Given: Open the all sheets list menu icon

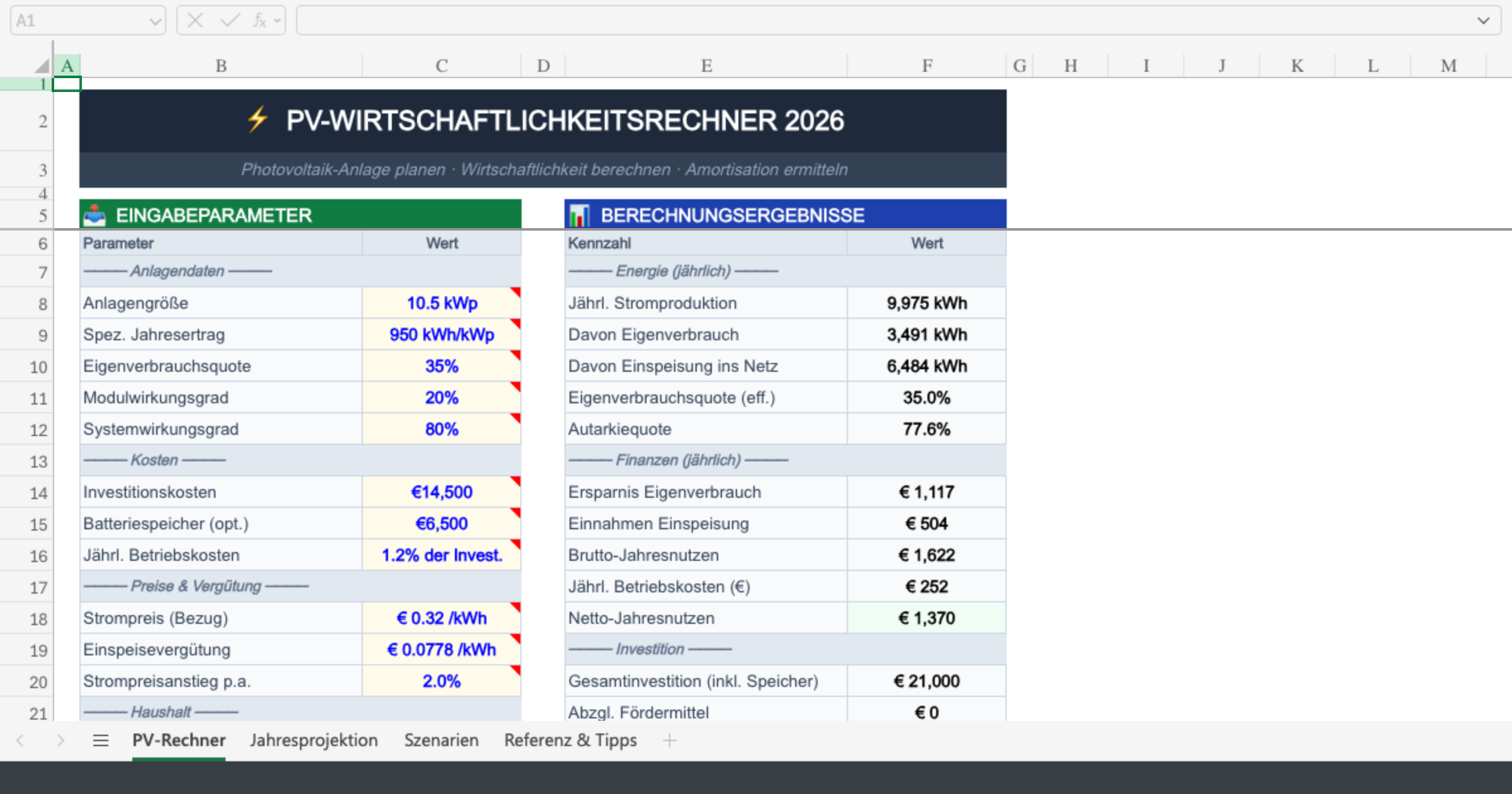Looking at the screenshot, I should point(101,740).
